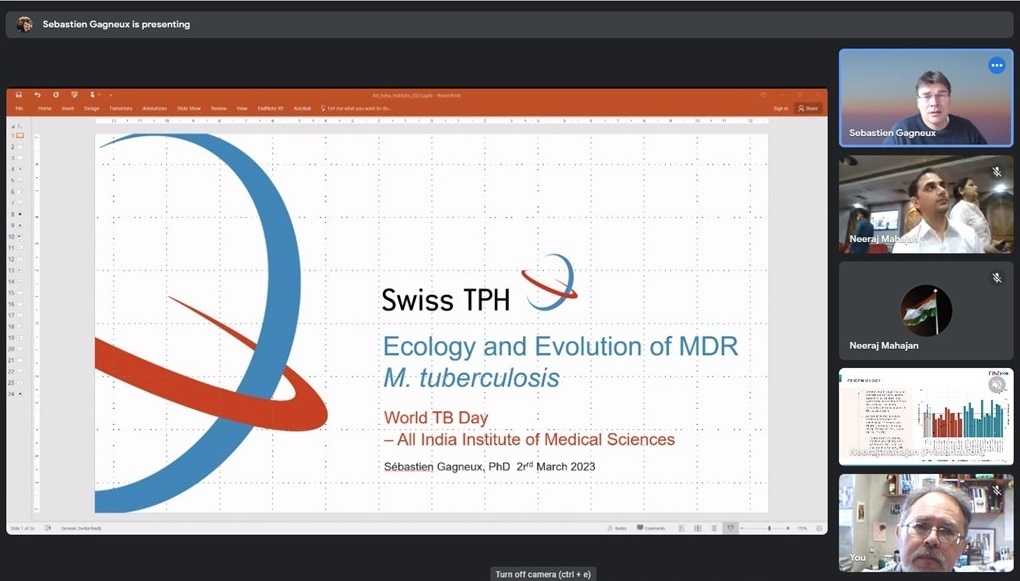Open Ribbon Display Options in PowerPoint title bar
Viewport: 1020px width, 581px height.
pyautogui.click(x=763, y=95)
